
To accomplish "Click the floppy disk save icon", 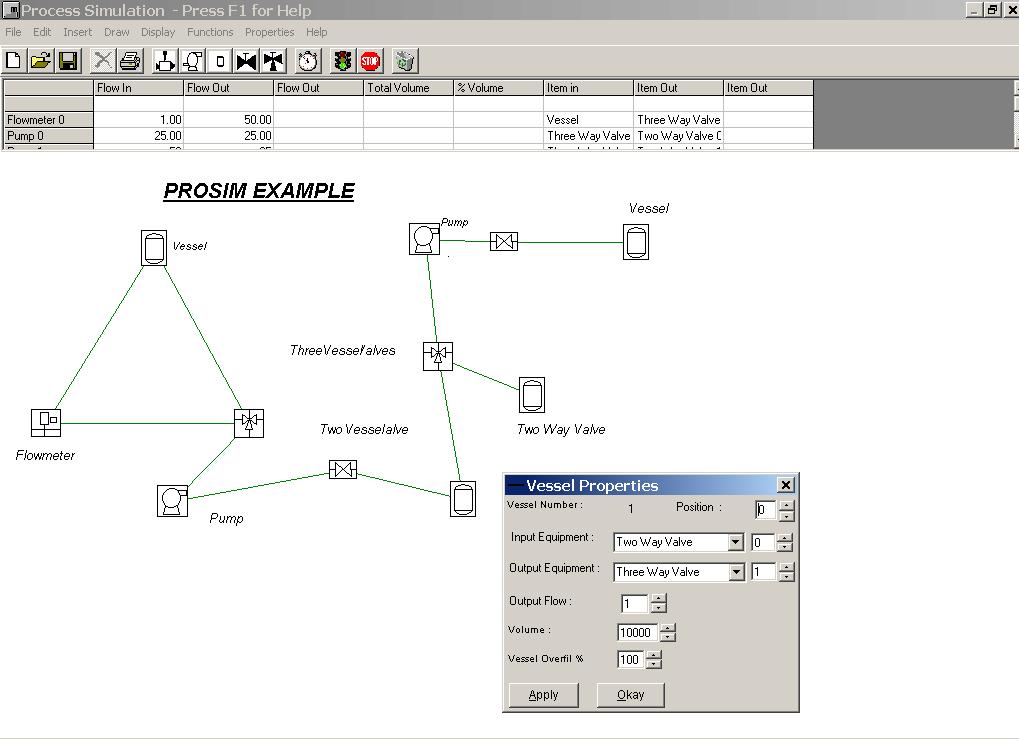I will (68, 61).
